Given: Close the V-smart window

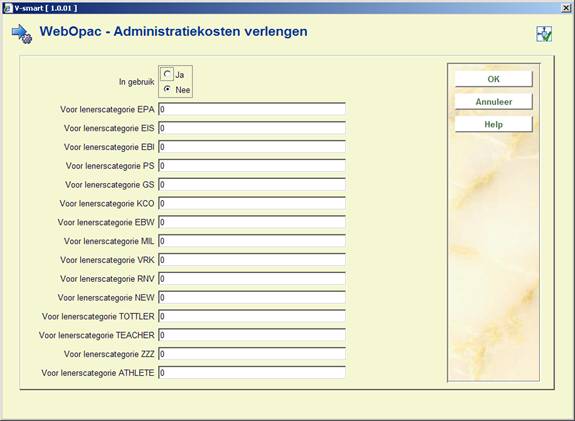Looking at the screenshot, I should [567, 8].
